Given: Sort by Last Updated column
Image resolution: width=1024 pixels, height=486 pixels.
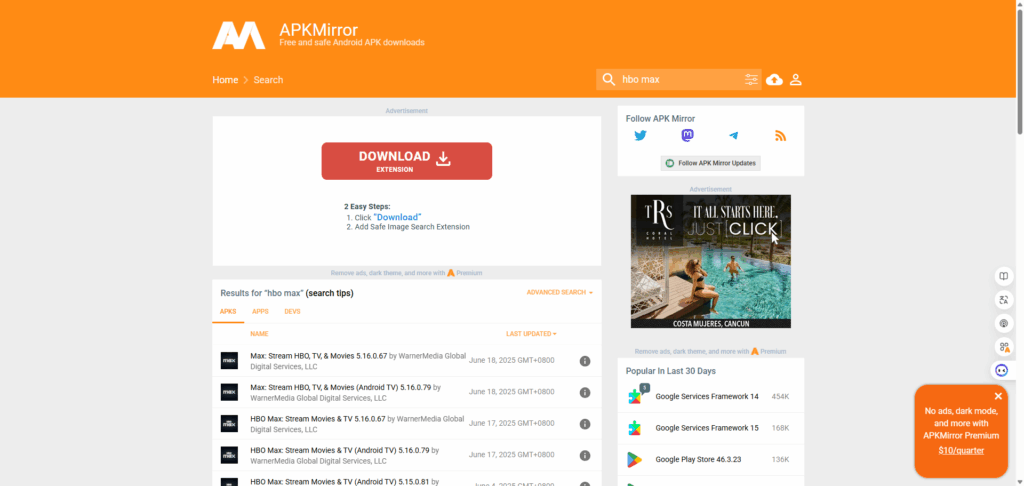Looking at the screenshot, I should click(531, 334).
